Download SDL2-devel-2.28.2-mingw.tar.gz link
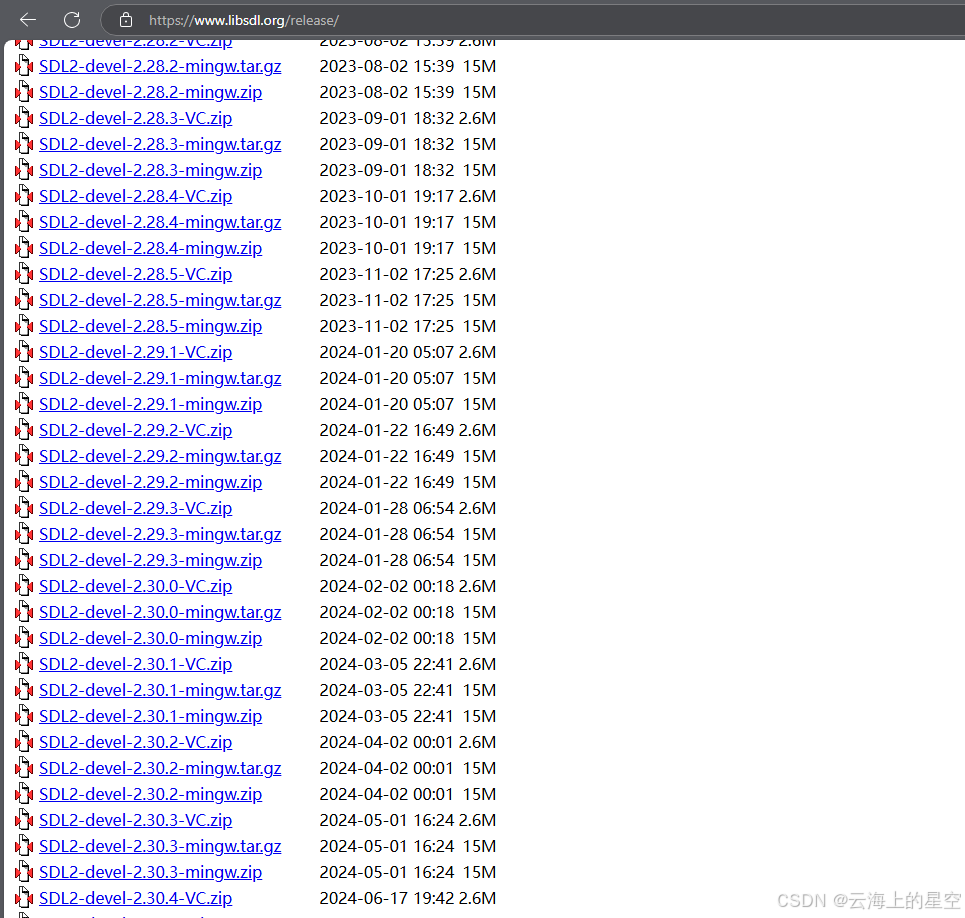Viewport: 965px width, 918px height. (160, 66)
